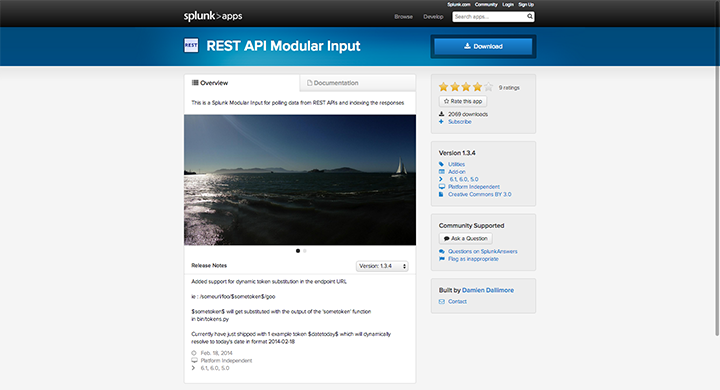720x390 pixels.
Task: Open the Platform Independent link in sidebar
Action: coord(474,187)
